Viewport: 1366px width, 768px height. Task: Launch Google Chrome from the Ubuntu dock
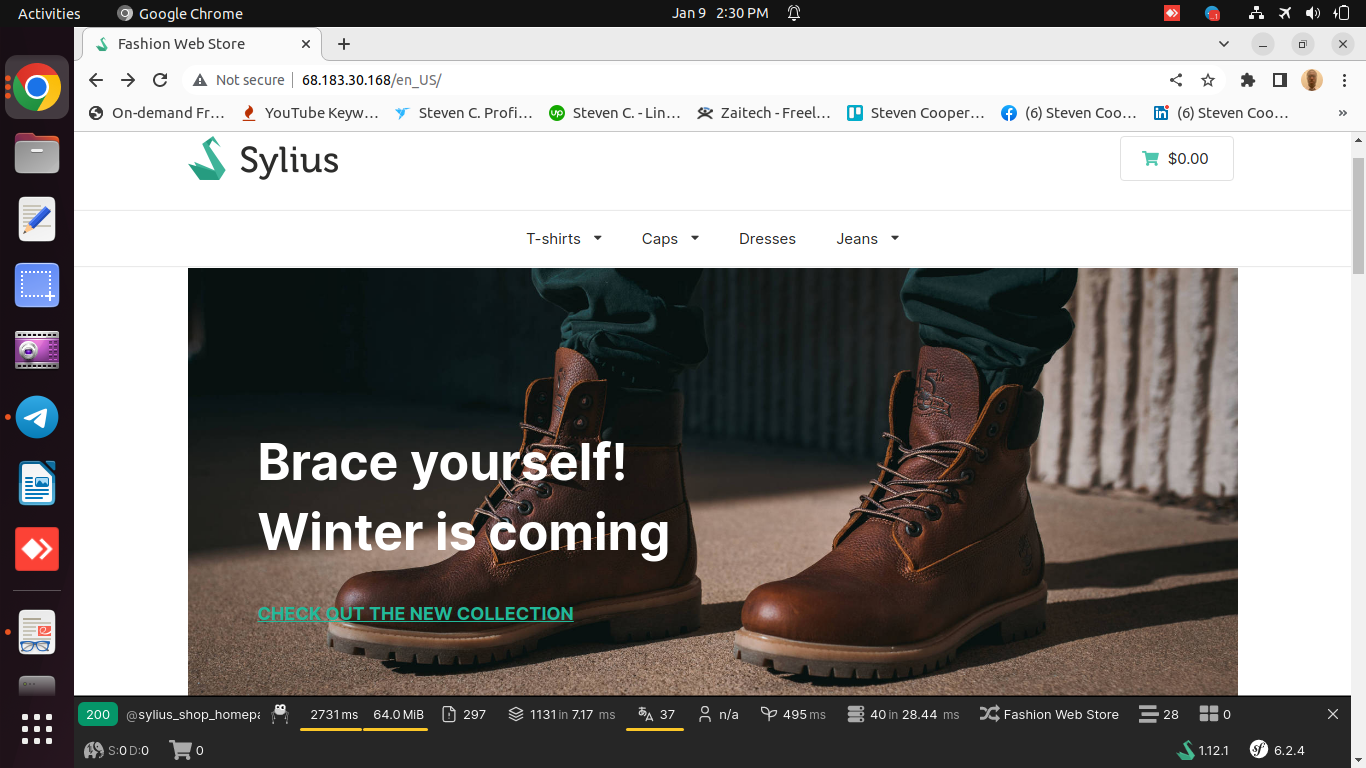pyautogui.click(x=36, y=87)
